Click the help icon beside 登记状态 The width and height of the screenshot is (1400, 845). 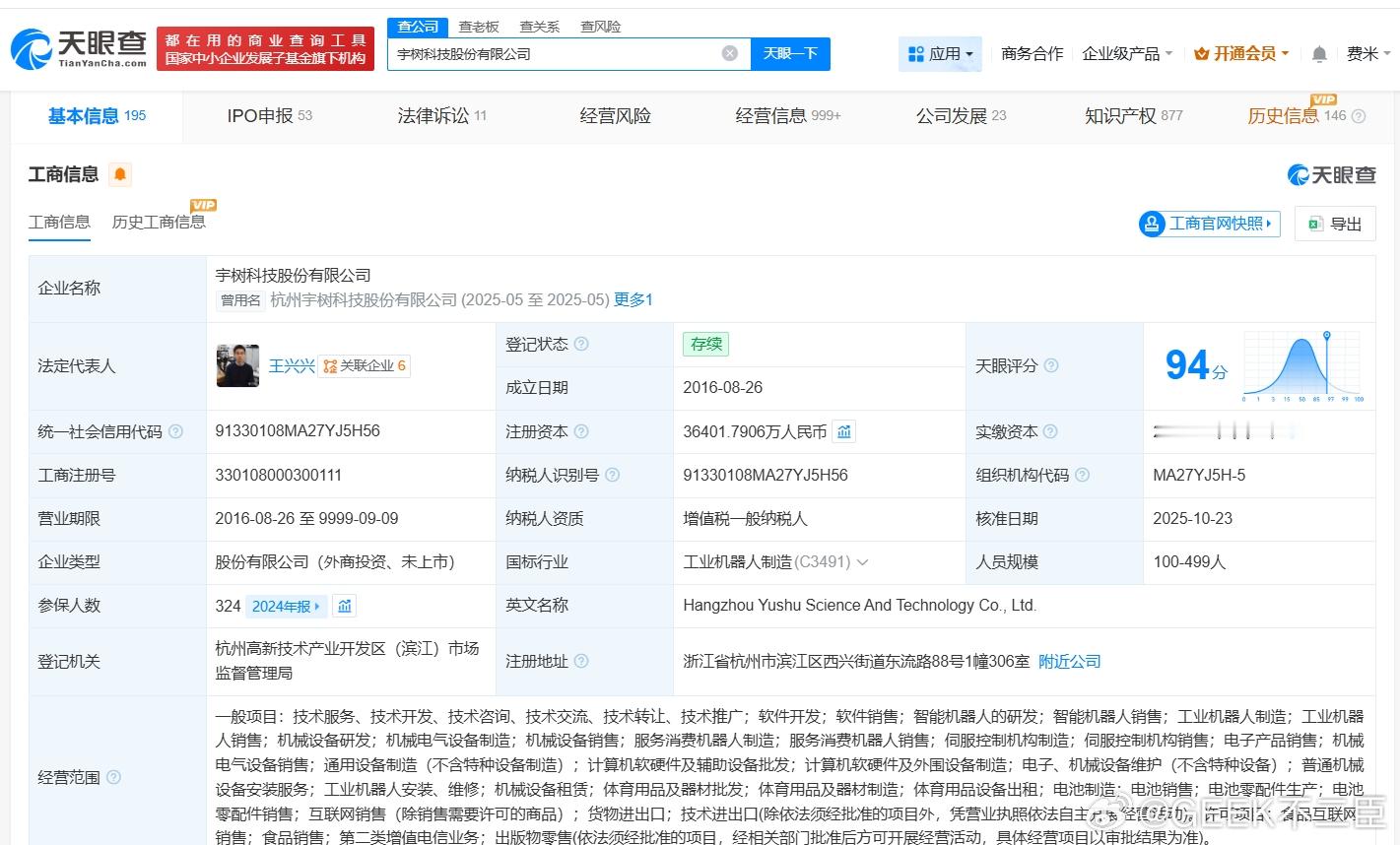(581, 344)
